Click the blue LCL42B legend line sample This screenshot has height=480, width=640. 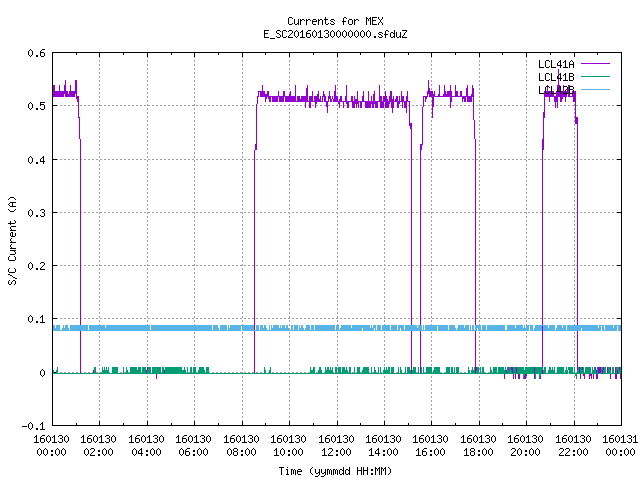(x=595, y=89)
